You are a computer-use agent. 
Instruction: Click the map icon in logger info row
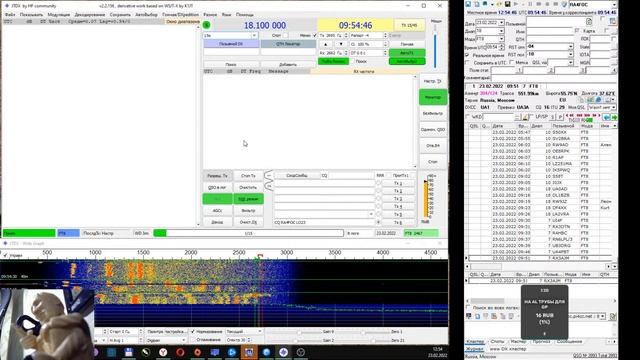590,100
